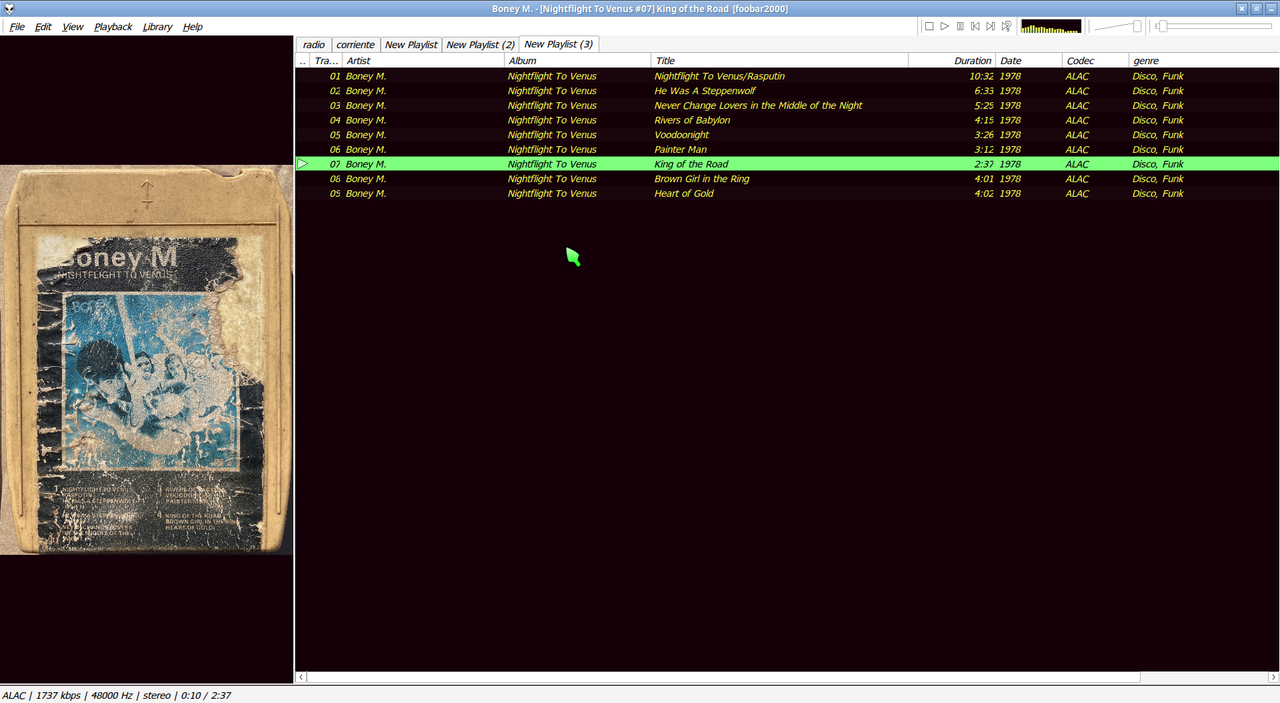Screen dimensions: 1280x703
Task: Click the 10:32 duration cell
Action: (980, 76)
